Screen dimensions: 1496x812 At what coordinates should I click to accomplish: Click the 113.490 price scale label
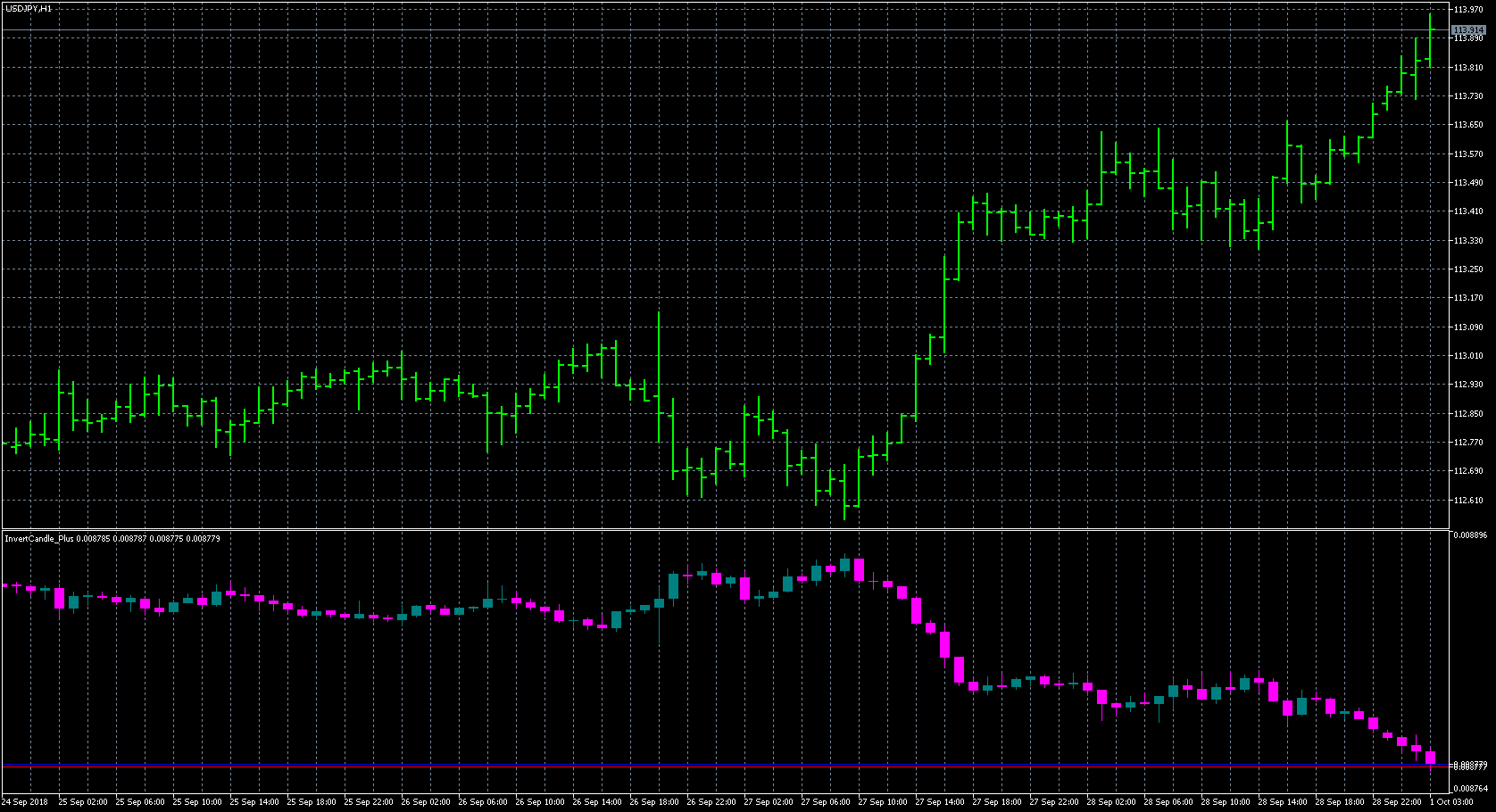coord(1468,183)
